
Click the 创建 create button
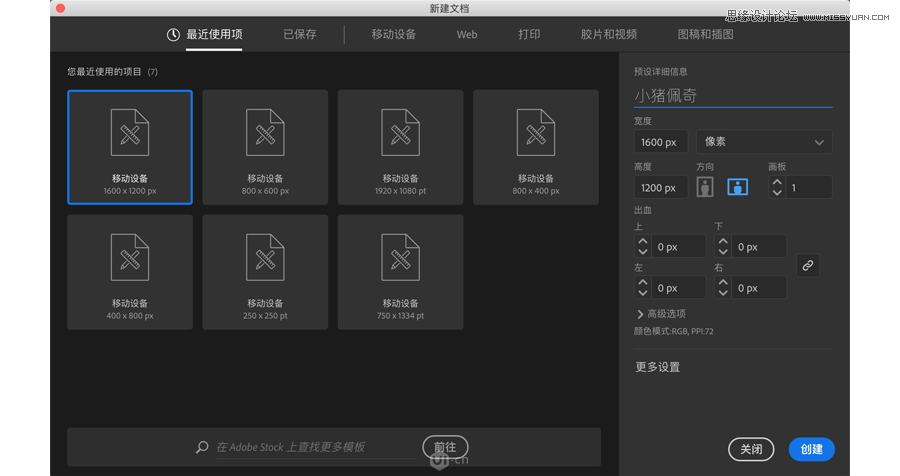click(x=812, y=449)
